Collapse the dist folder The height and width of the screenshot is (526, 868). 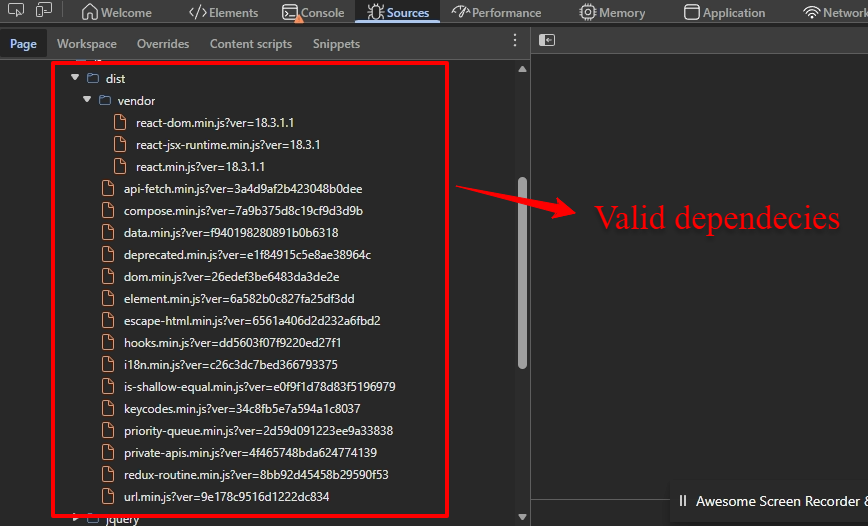75,78
